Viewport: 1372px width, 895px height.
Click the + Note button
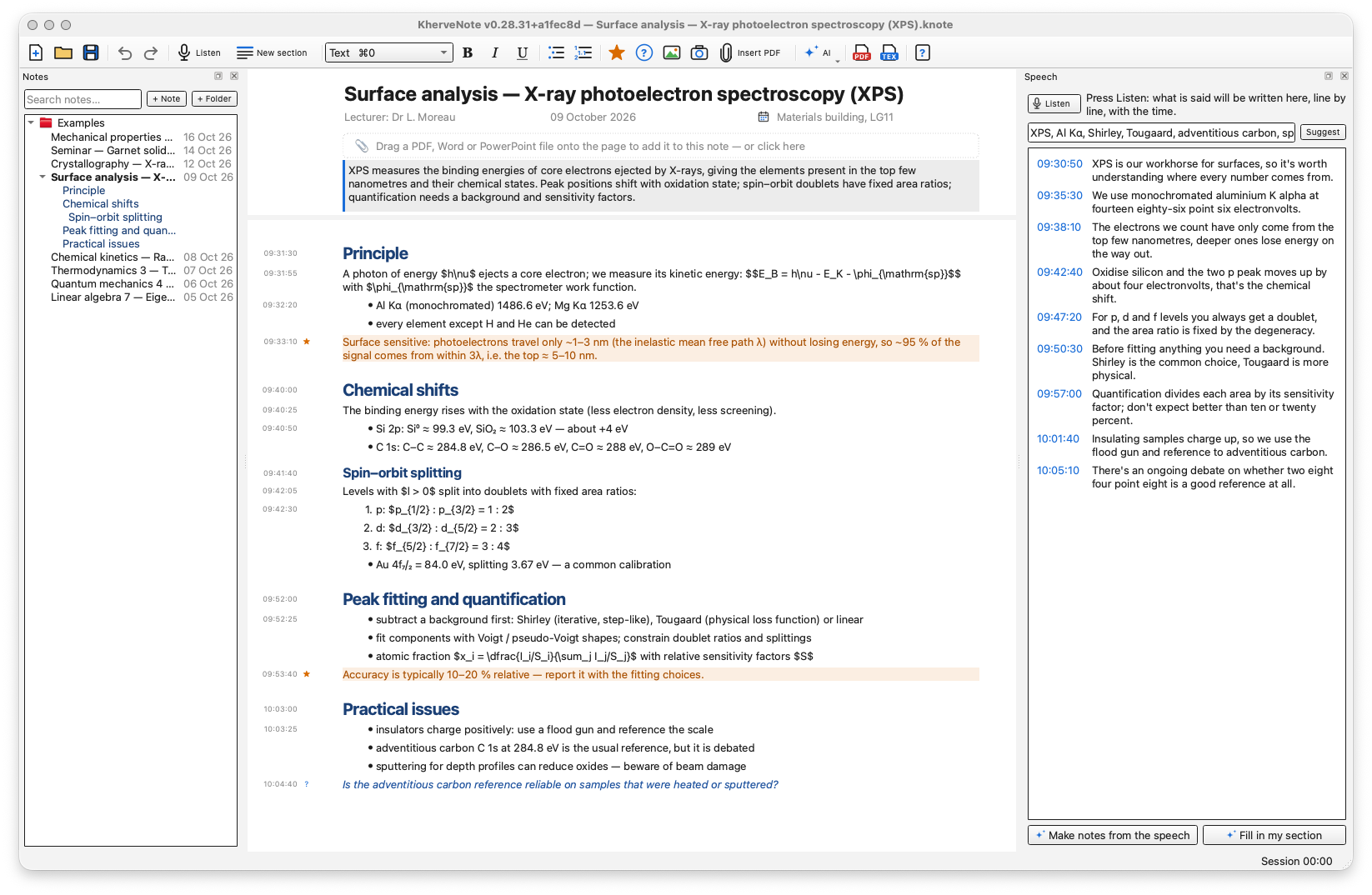pyautogui.click(x=167, y=98)
